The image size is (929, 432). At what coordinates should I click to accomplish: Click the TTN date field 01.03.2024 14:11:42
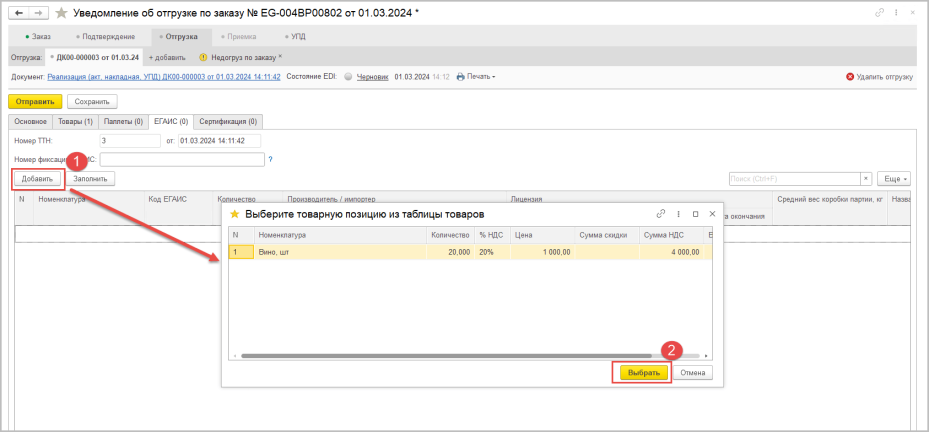click(x=219, y=141)
